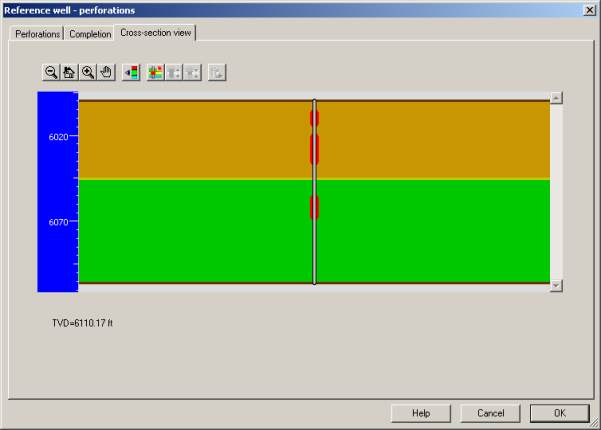Screen dimensions: 601x430
Task: Click the zoom out magnifier icon
Action: pos(51,72)
